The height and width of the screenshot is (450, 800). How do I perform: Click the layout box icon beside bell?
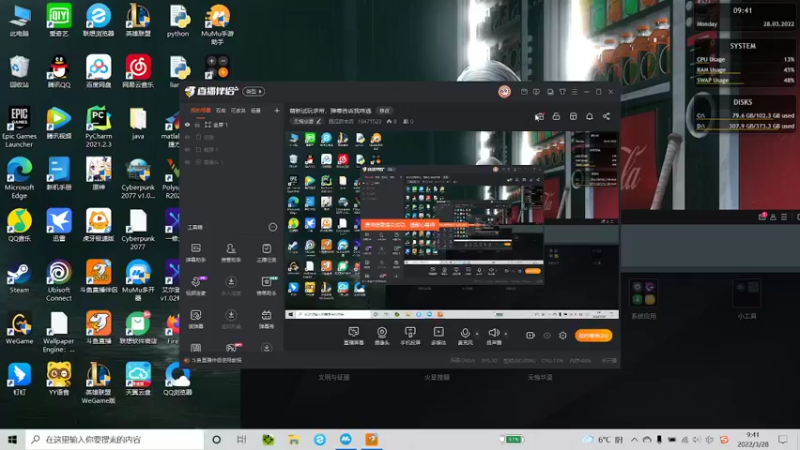tap(573, 116)
